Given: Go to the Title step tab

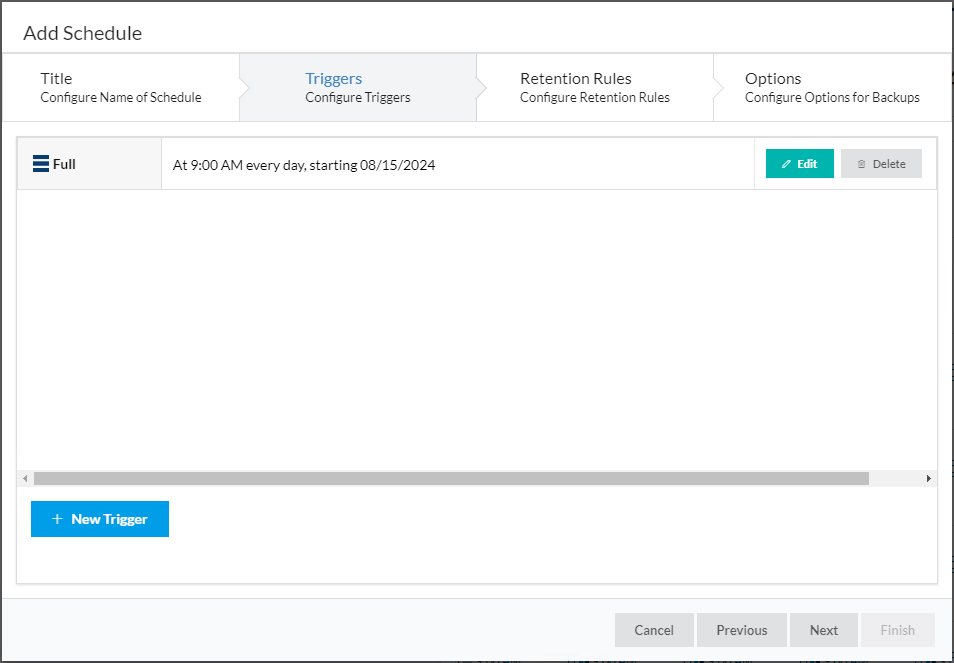Looking at the screenshot, I should (x=120, y=87).
